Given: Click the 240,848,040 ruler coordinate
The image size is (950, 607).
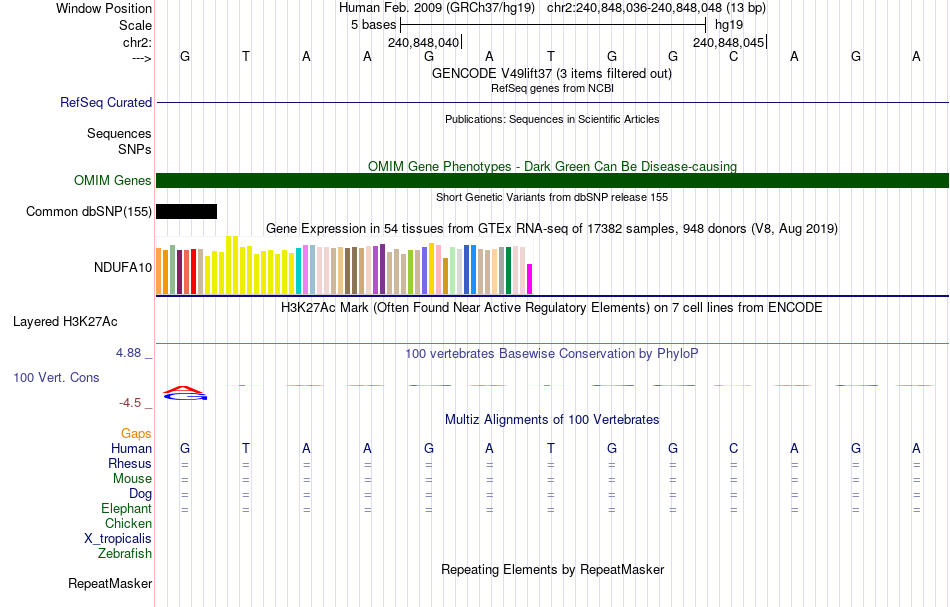Looking at the screenshot, I should (424, 42).
